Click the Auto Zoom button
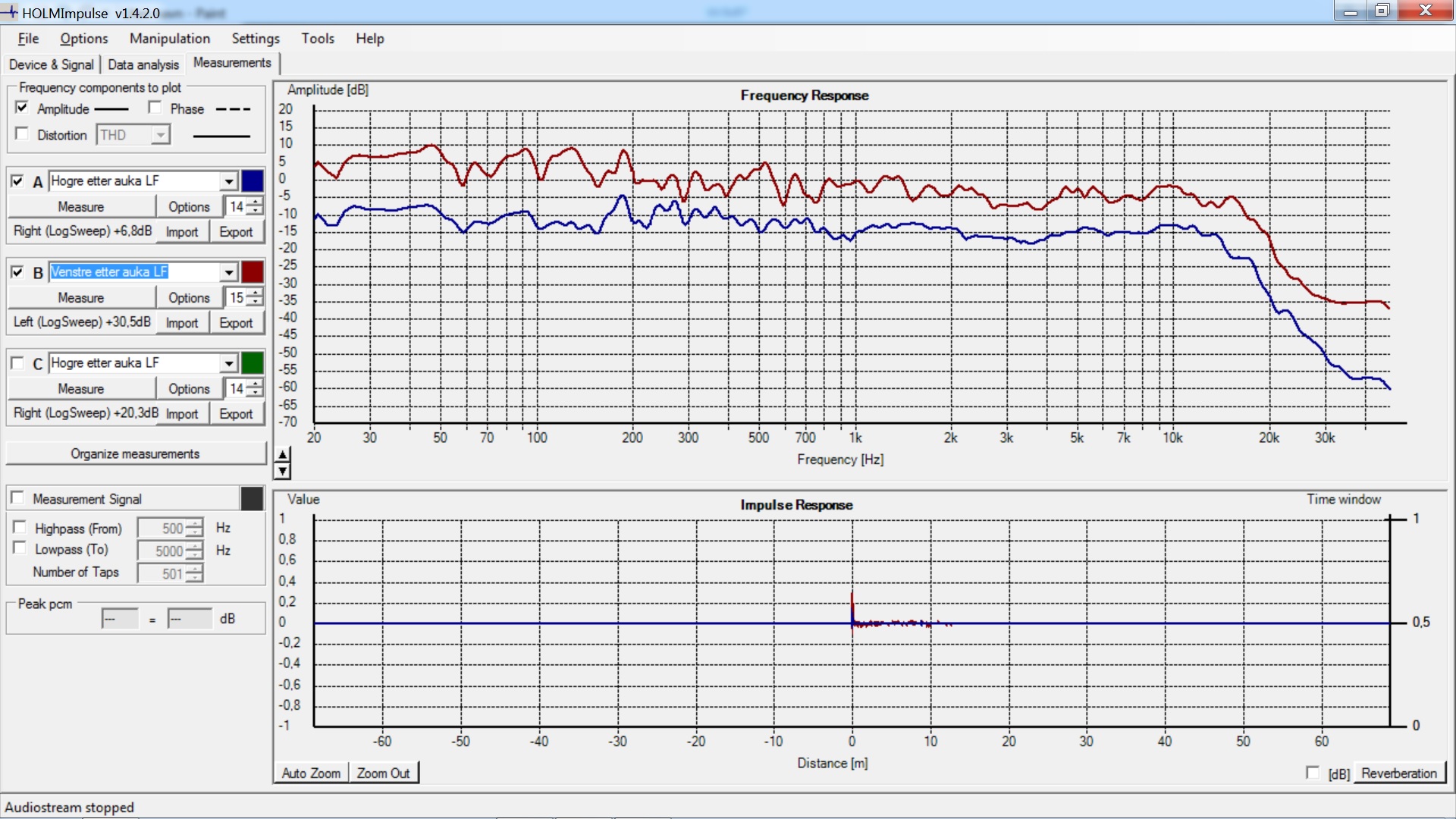1456x819 pixels. click(x=311, y=773)
